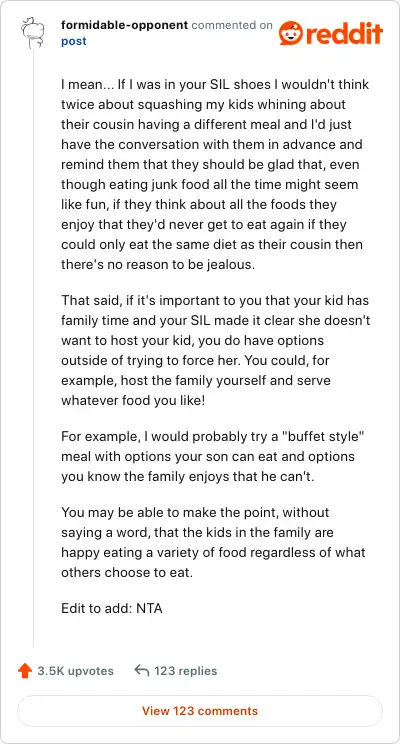Click the paragraph starting "You may be able"
The image size is (400, 744).
point(213,542)
